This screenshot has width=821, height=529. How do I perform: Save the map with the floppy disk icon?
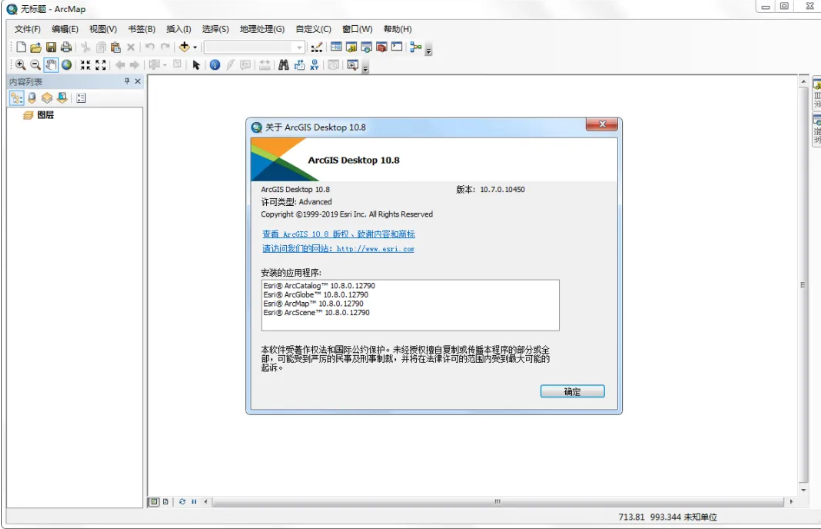tap(51, 47)
